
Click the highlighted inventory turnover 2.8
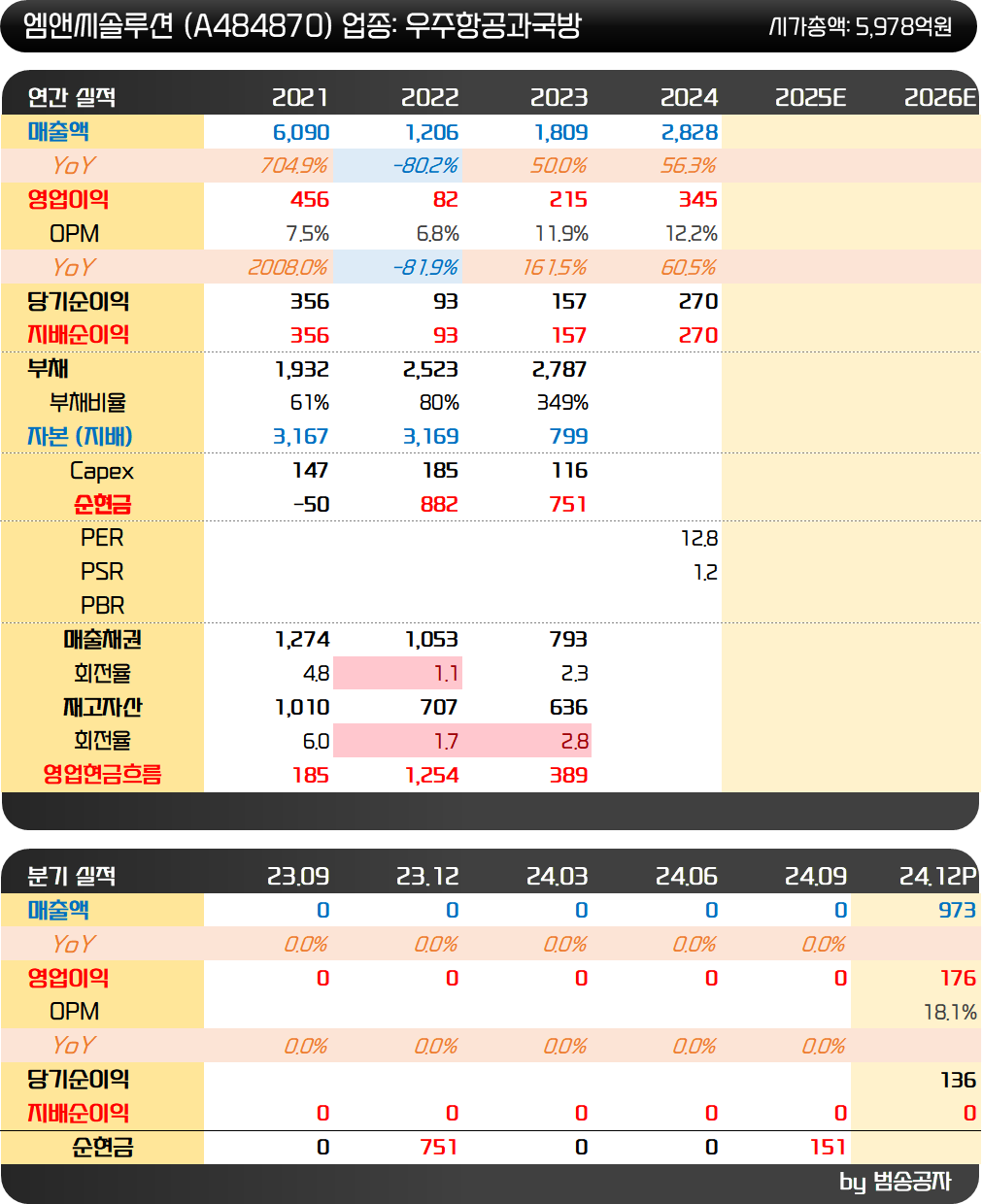tap(575, 742)
